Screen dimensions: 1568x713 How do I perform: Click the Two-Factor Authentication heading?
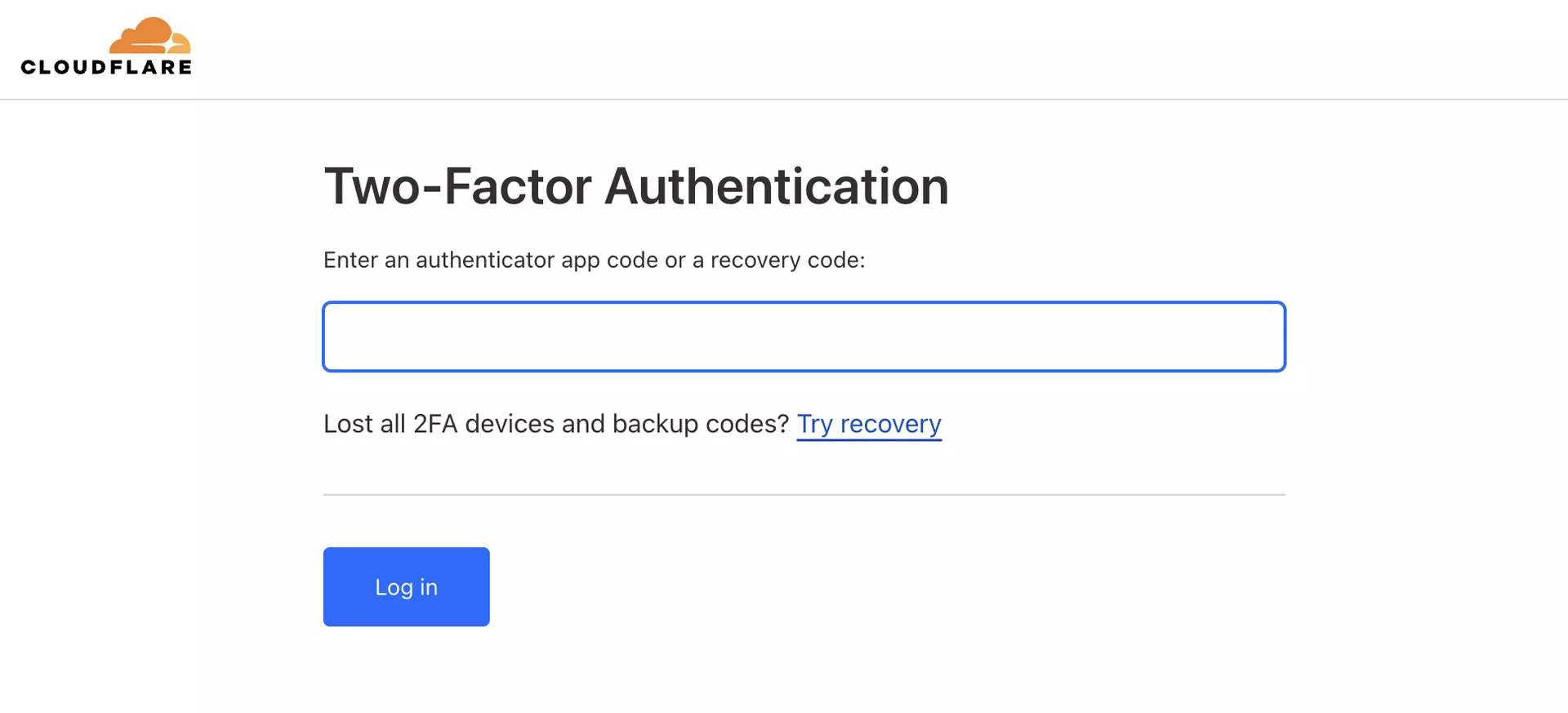click(635, 186)
